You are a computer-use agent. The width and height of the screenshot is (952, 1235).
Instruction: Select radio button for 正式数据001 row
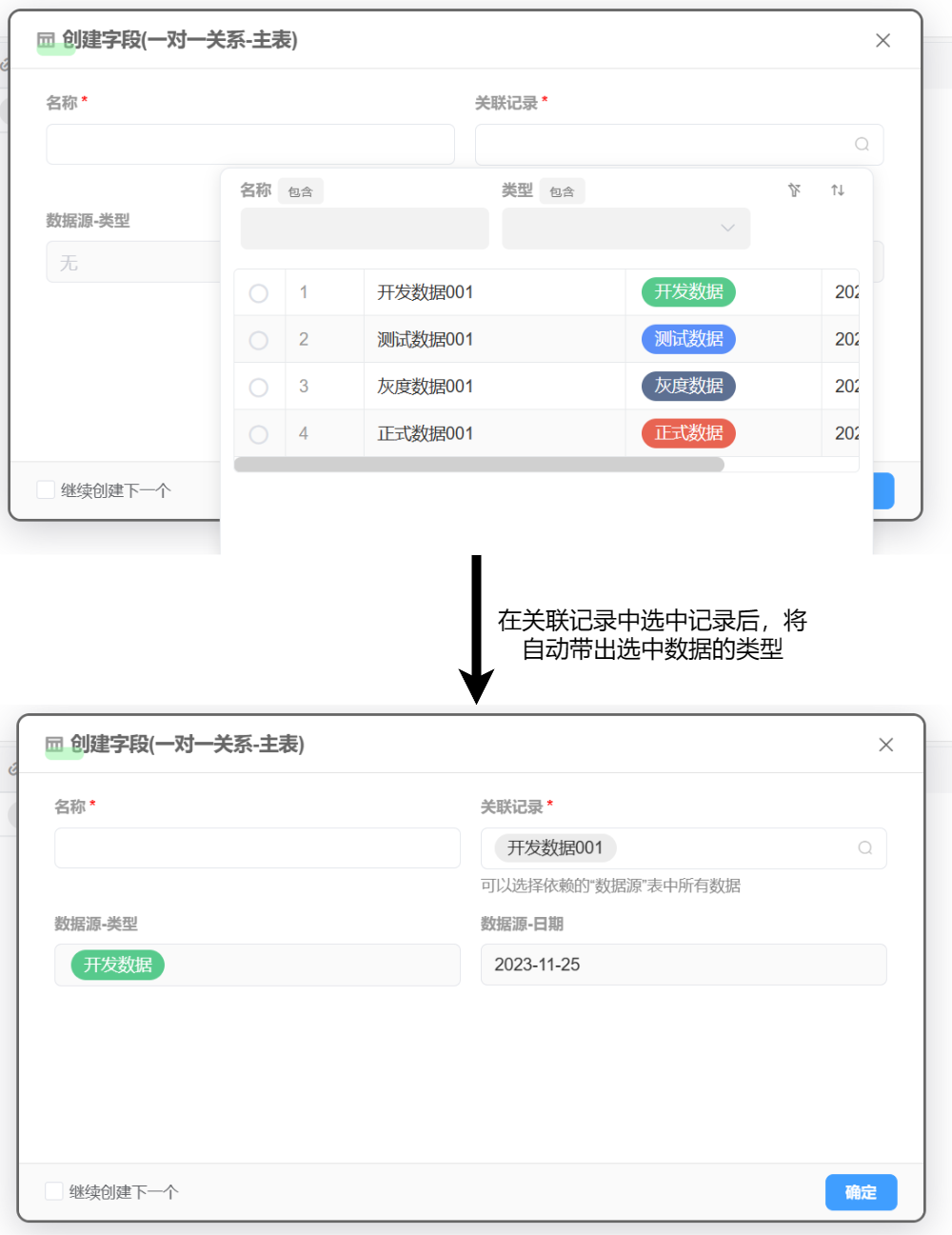258,434
